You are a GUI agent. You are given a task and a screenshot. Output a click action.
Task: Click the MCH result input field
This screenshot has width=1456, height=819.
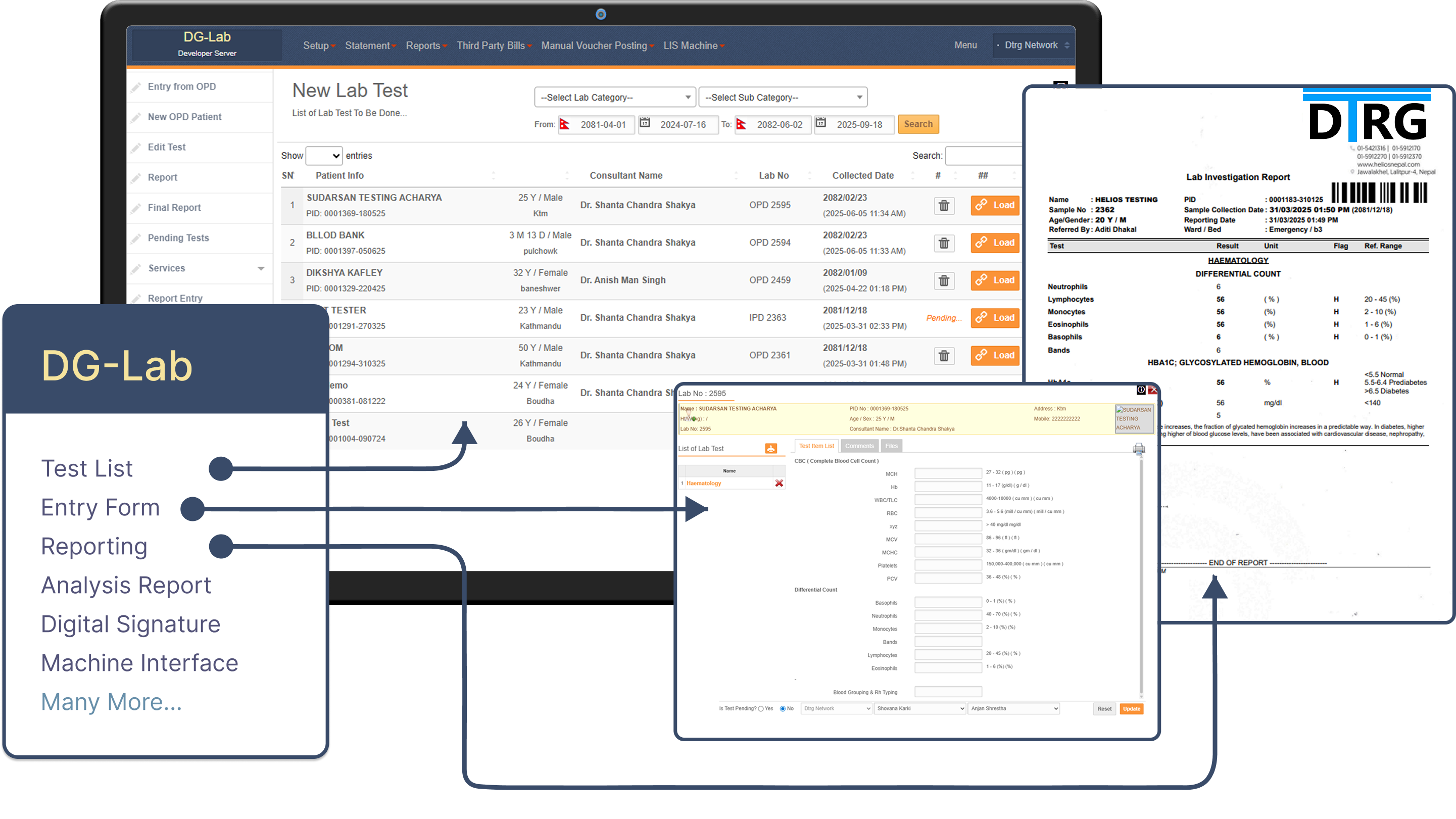coord(948,473)
